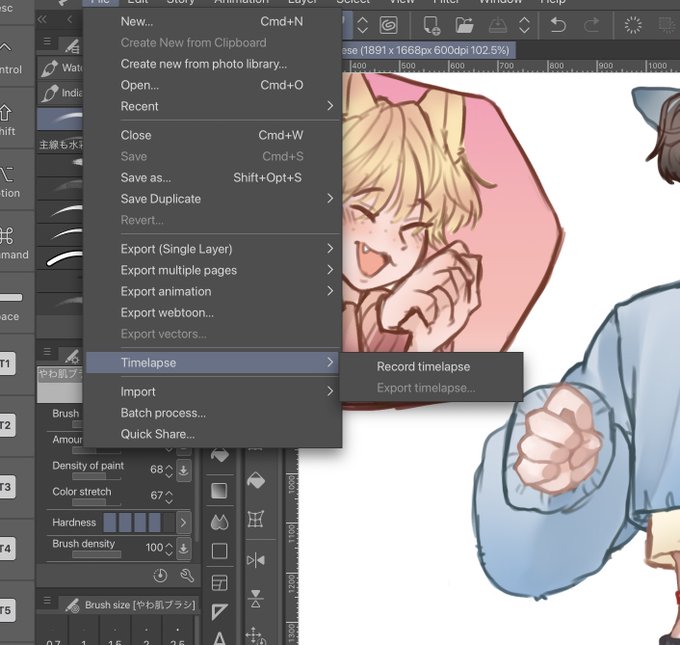Viewport: 680px width, 645px height.
Task: Click the New document icon in toolbar
Action: [432, 25]
